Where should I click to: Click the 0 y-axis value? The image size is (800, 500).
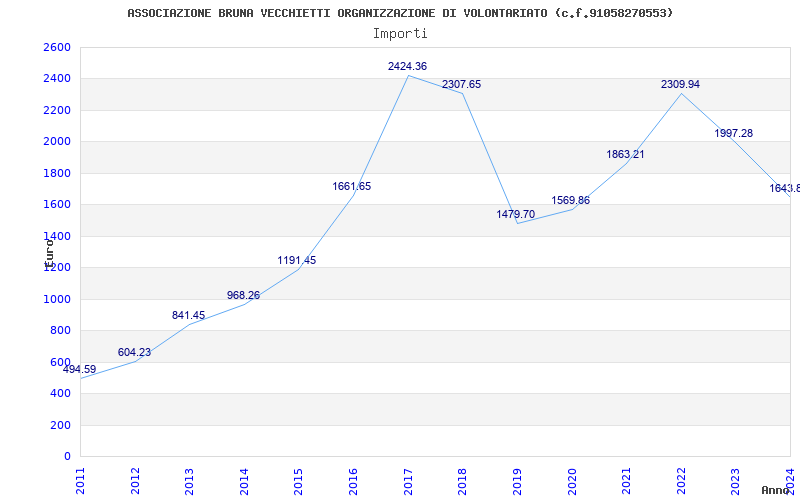pyautogui.click(x=67, y=457)
